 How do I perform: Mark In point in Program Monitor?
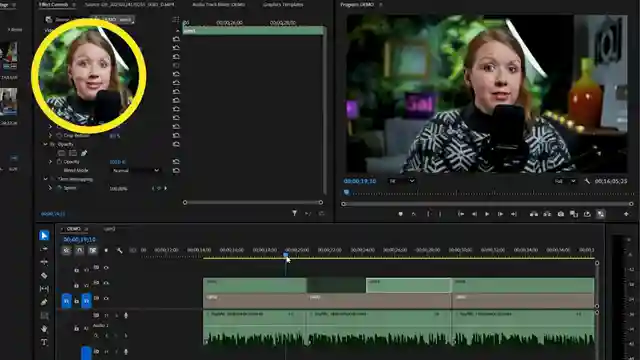(428, 214)
